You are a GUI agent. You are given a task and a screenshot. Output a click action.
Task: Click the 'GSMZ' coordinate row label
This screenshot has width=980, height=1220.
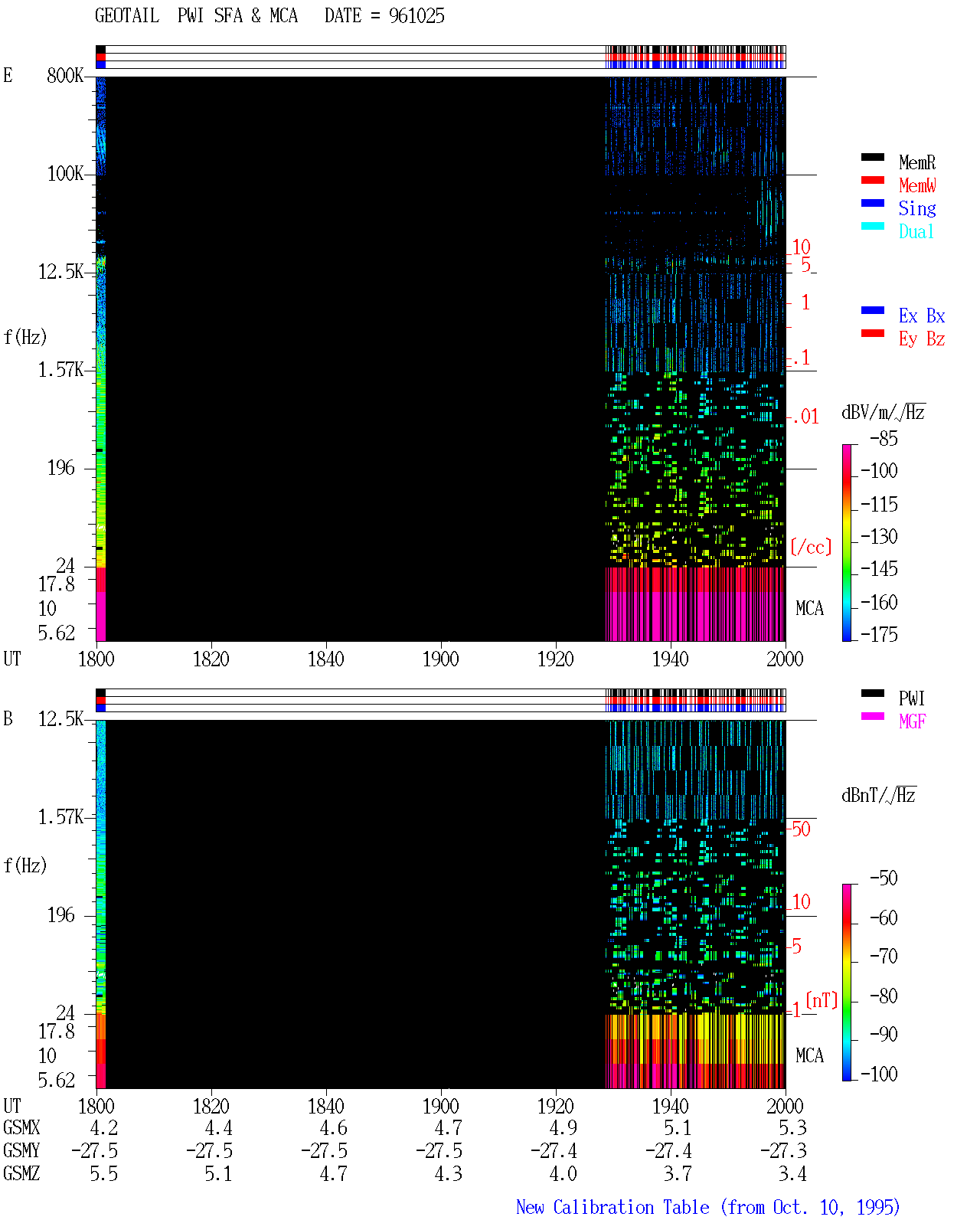pyautogui.click(x=21, y=1173)
